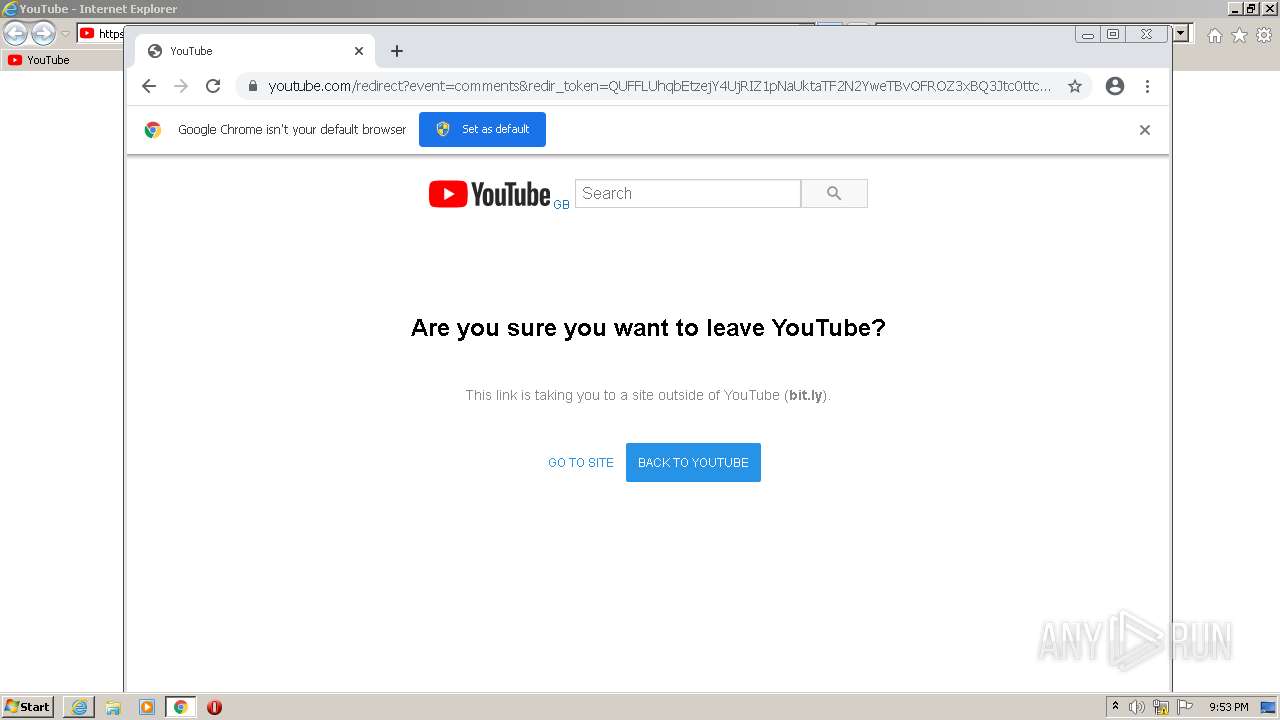Open the Chrome profile avatar
This screenshot has width=1280, height=720.
click(x=1115, y=86)
